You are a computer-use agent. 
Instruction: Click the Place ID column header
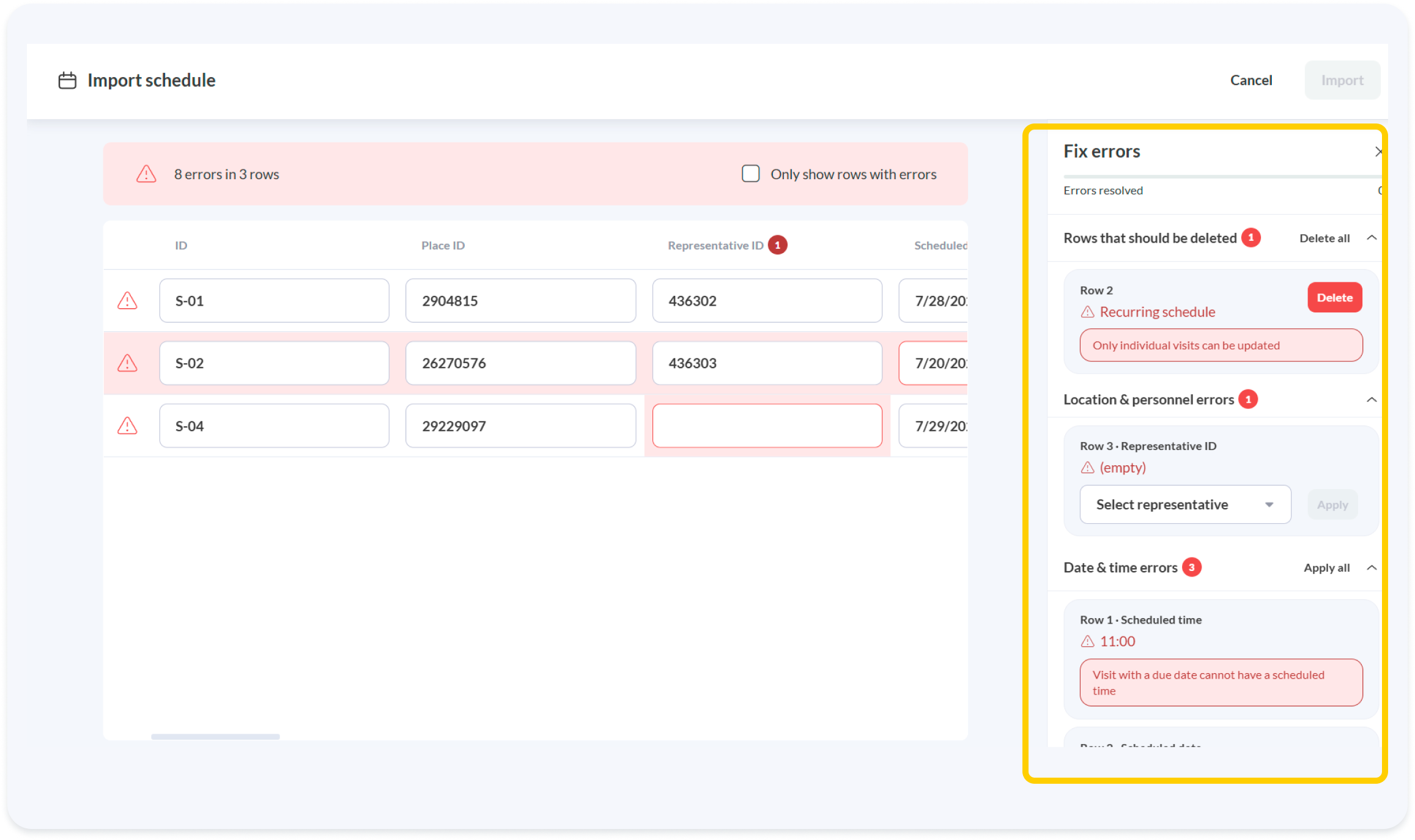pos(443,245)
